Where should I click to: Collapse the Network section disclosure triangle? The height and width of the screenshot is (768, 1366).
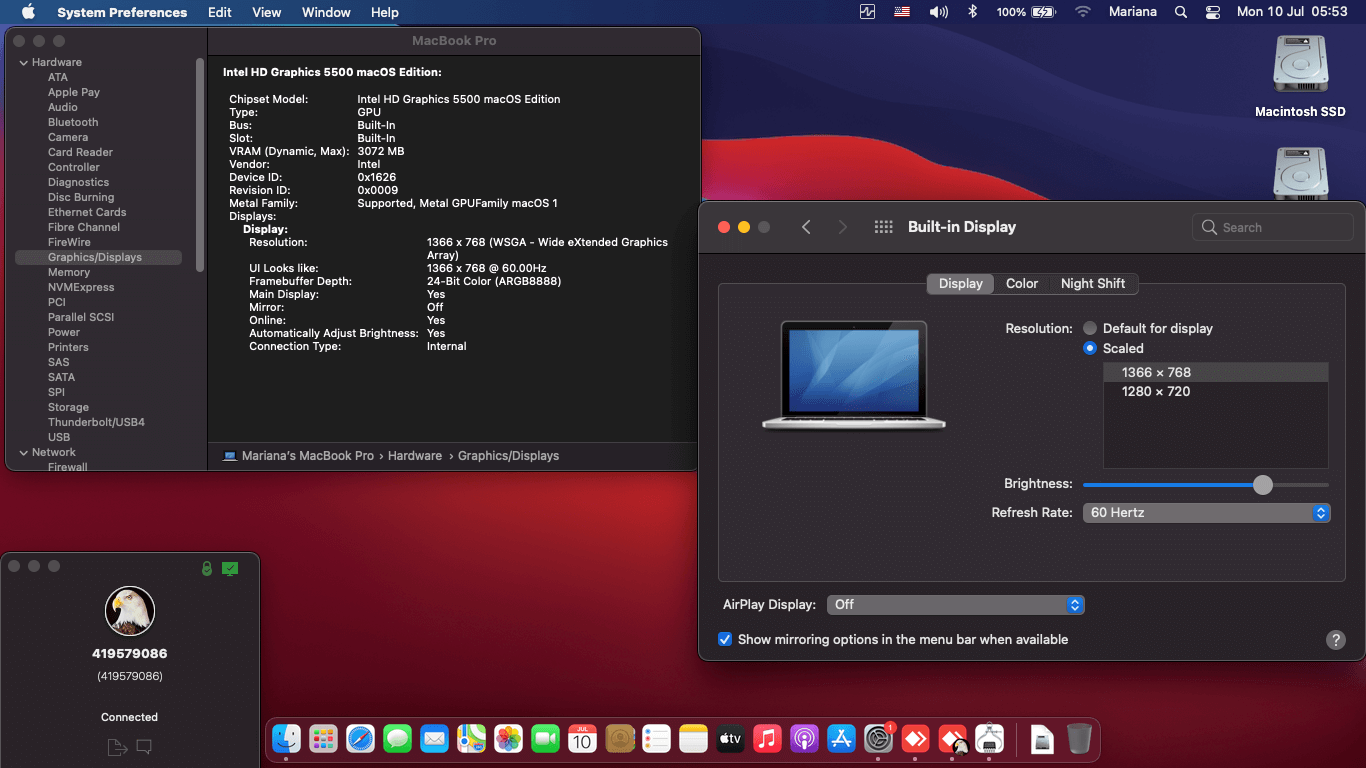pyautogui.click(x=24, y=452)
